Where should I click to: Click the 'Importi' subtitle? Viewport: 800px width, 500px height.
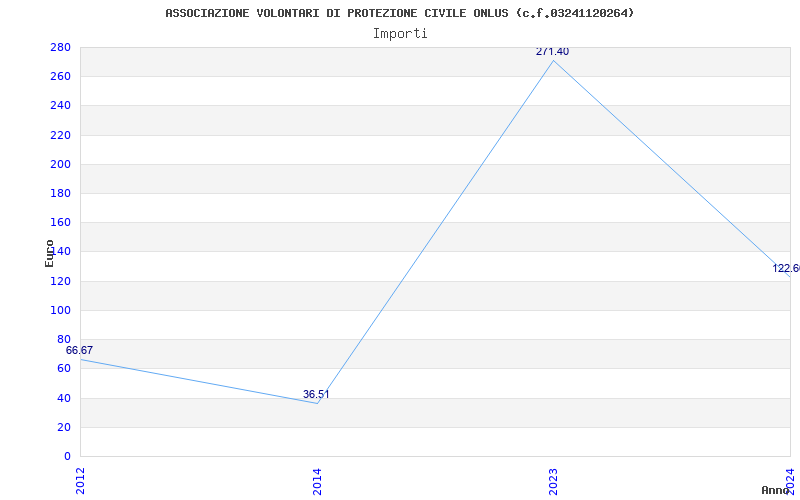[400, 34]
